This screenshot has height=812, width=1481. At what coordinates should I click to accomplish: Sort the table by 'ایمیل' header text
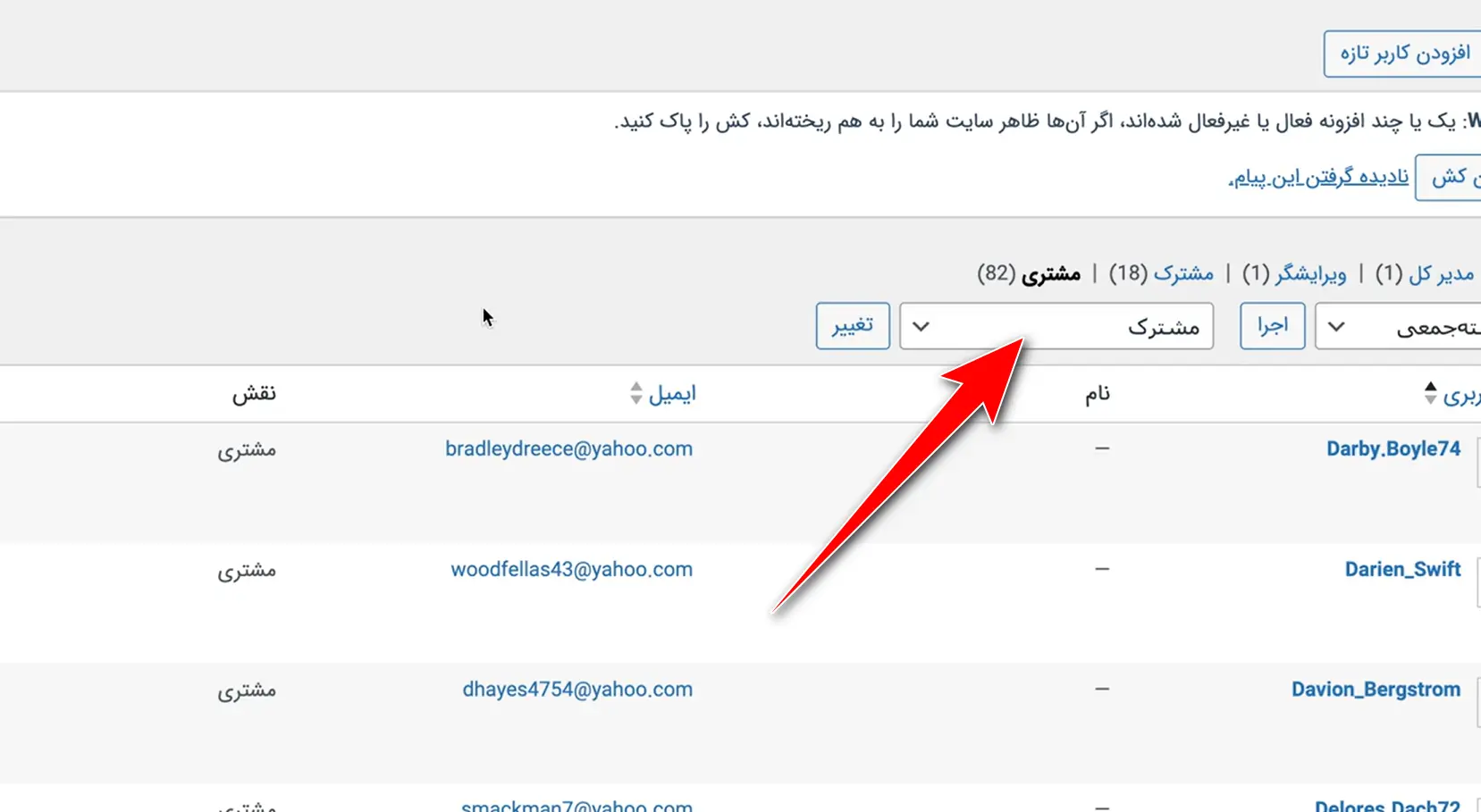(x=672, y=393)
